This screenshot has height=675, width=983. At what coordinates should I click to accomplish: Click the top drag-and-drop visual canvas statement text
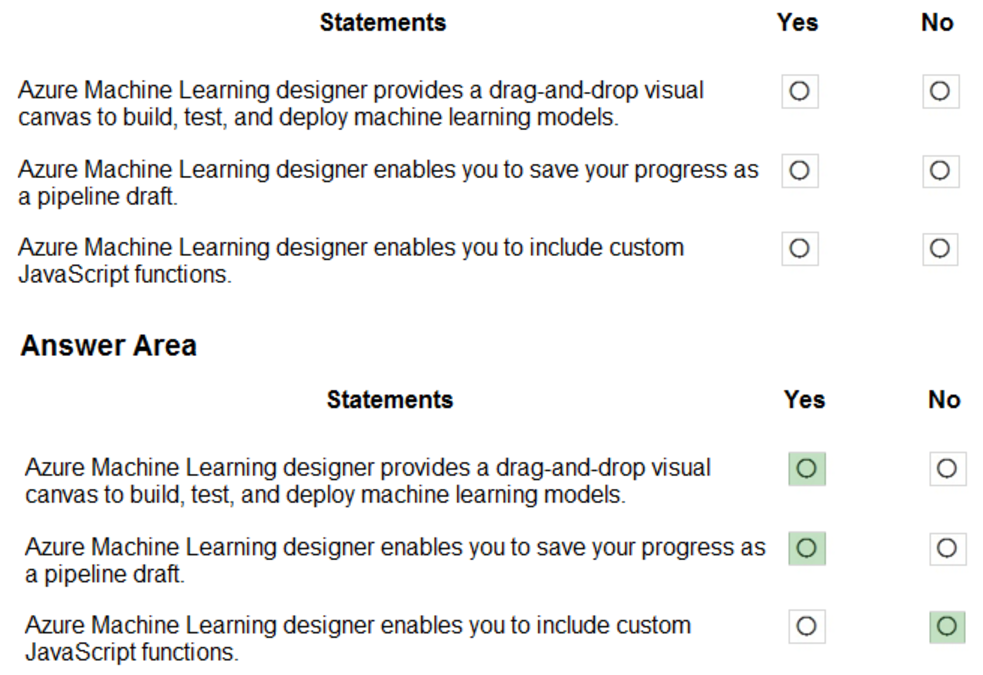(x=360, y=104)
